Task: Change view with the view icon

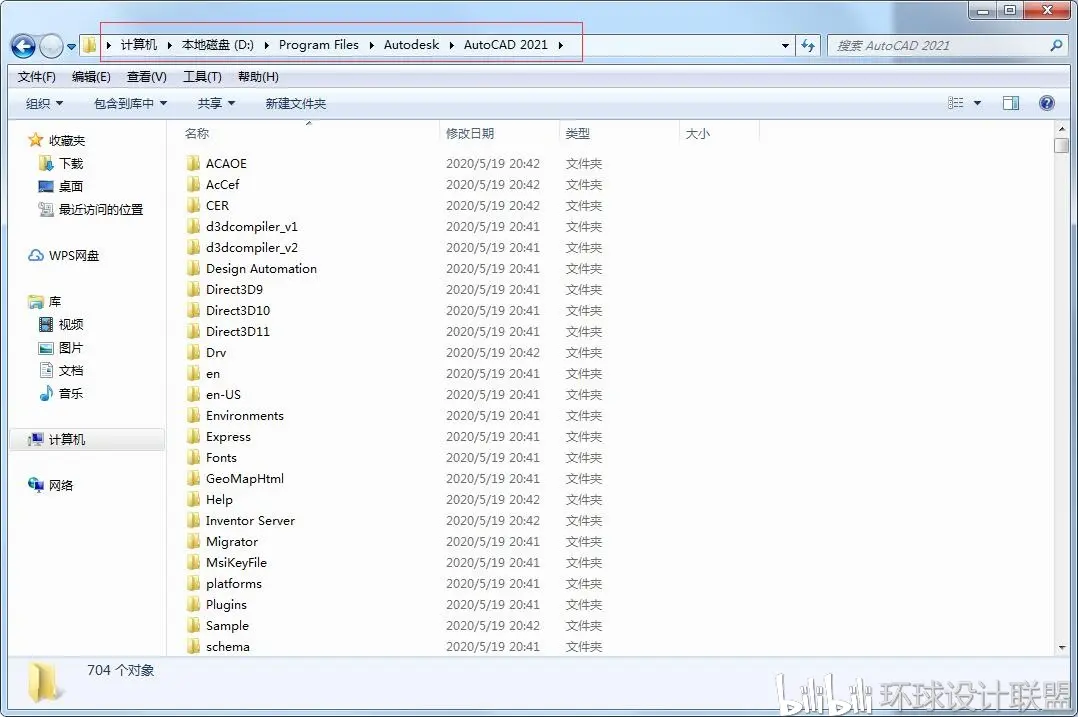Action: click(956, 103)
